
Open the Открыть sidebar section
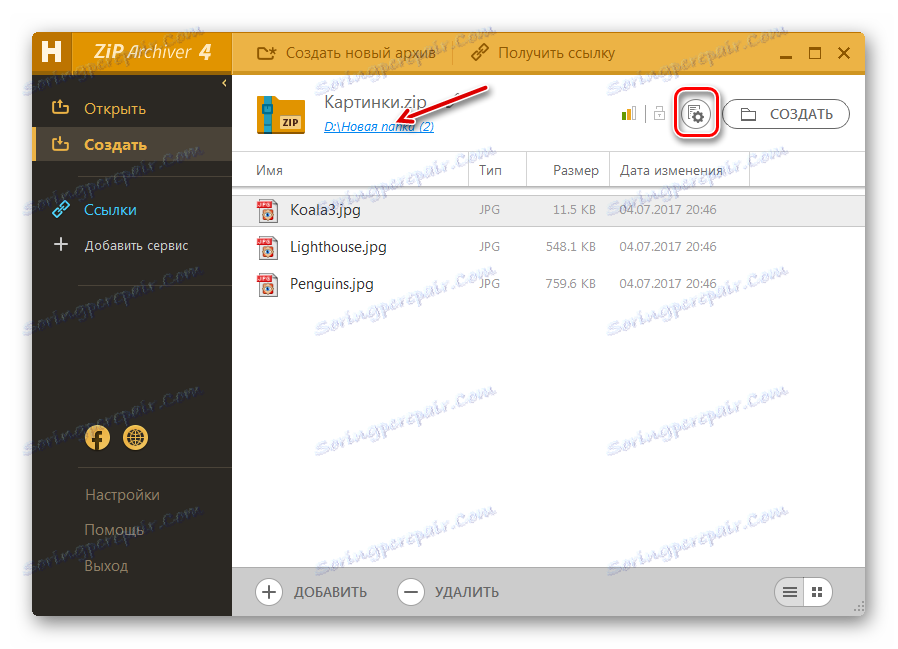pos(132,109)
